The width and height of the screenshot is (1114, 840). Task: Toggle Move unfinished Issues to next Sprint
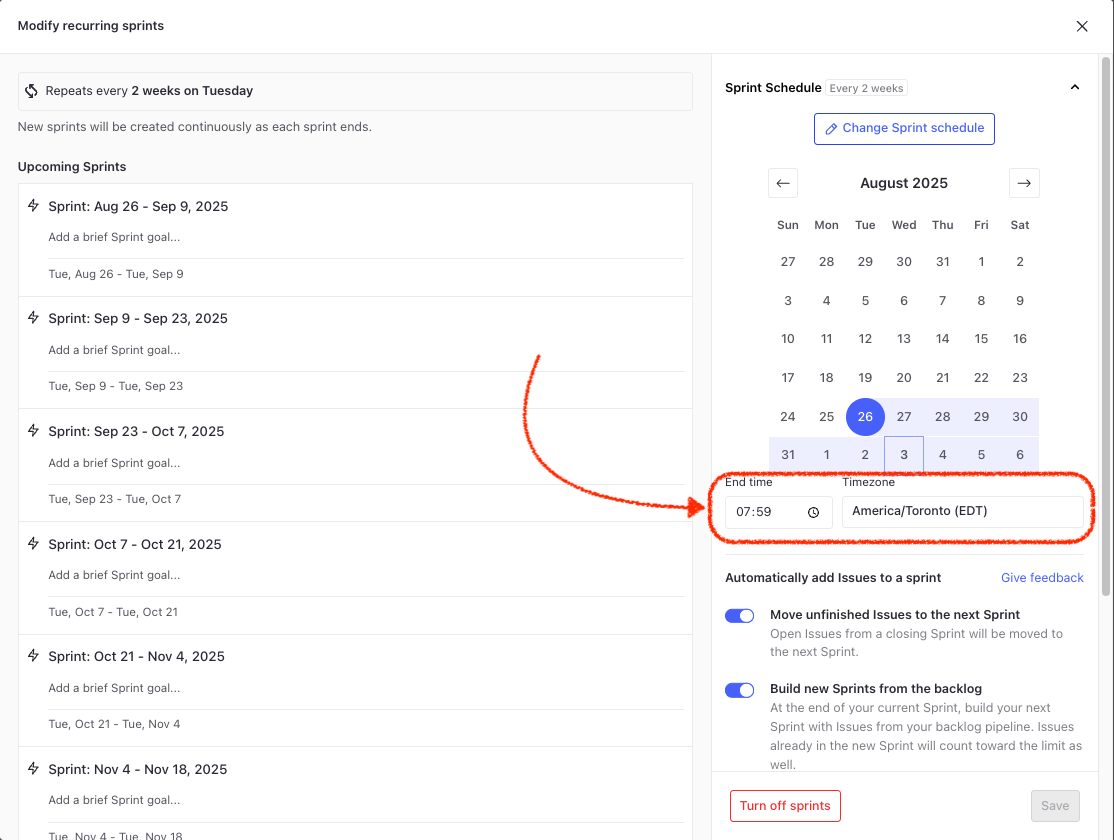pos(739,616)
